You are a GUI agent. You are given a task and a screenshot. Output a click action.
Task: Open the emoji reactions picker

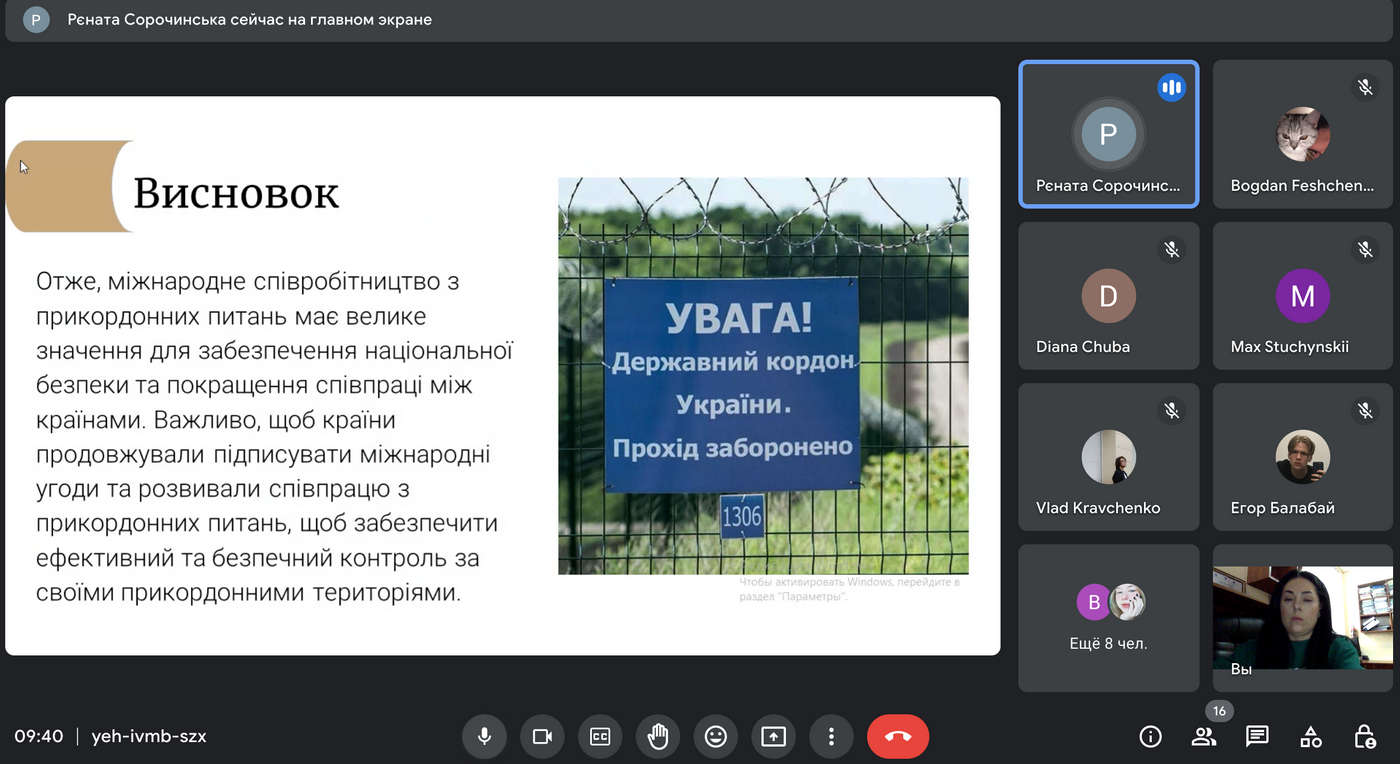coord(715,737)
